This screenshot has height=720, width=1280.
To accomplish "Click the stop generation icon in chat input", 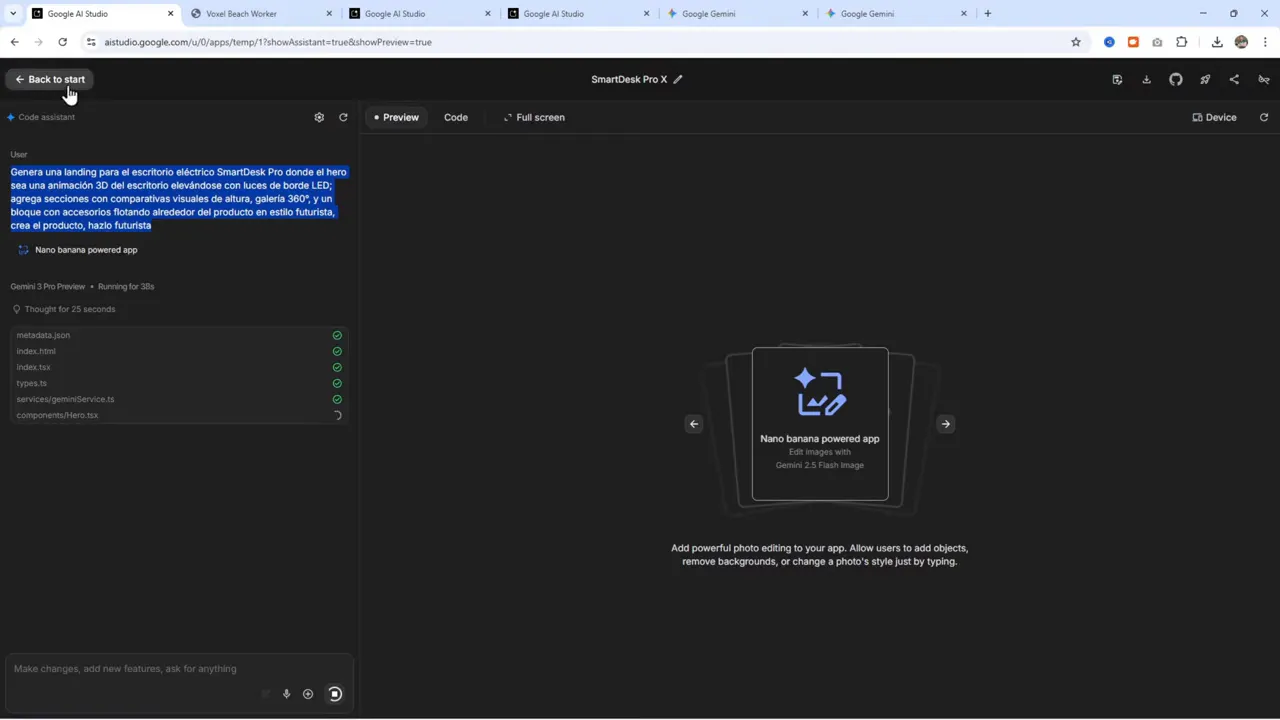I will pyautogui.click(x=334, y=693).
